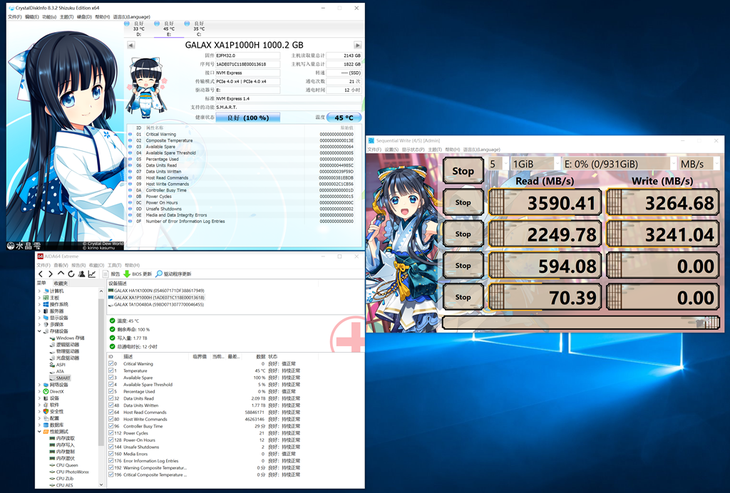This screenshot has width=730, height=493.
Task: Toggle Temperature checkbox in AIDA64 SMART list
Action: 111,371
